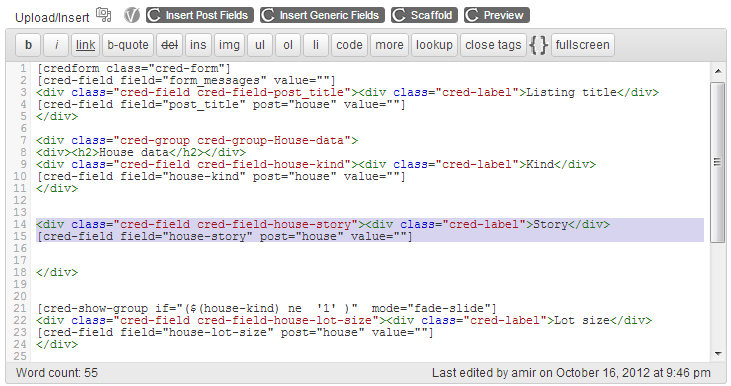Click the vertical scrollbar thumb
The image size is (731, 386).
point(718,162)
